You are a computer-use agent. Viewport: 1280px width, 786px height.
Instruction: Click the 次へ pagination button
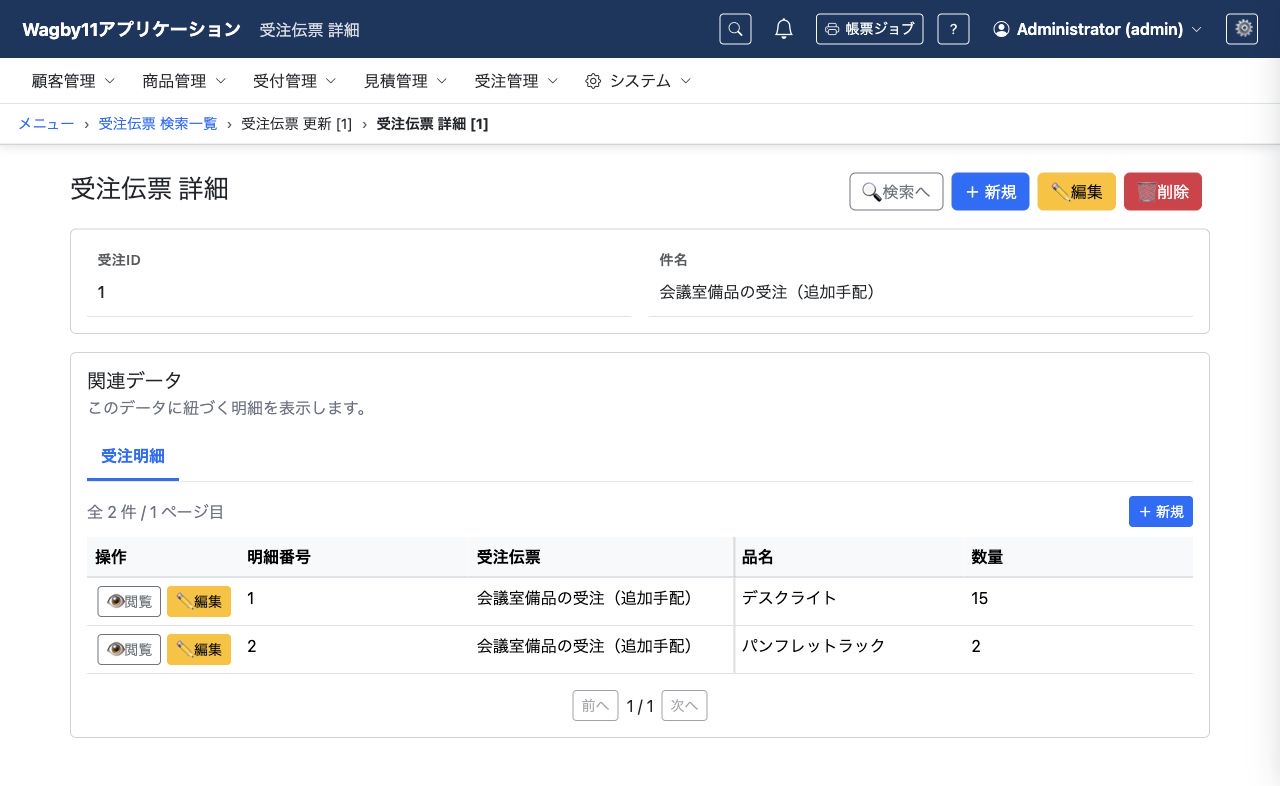[684, 706]
